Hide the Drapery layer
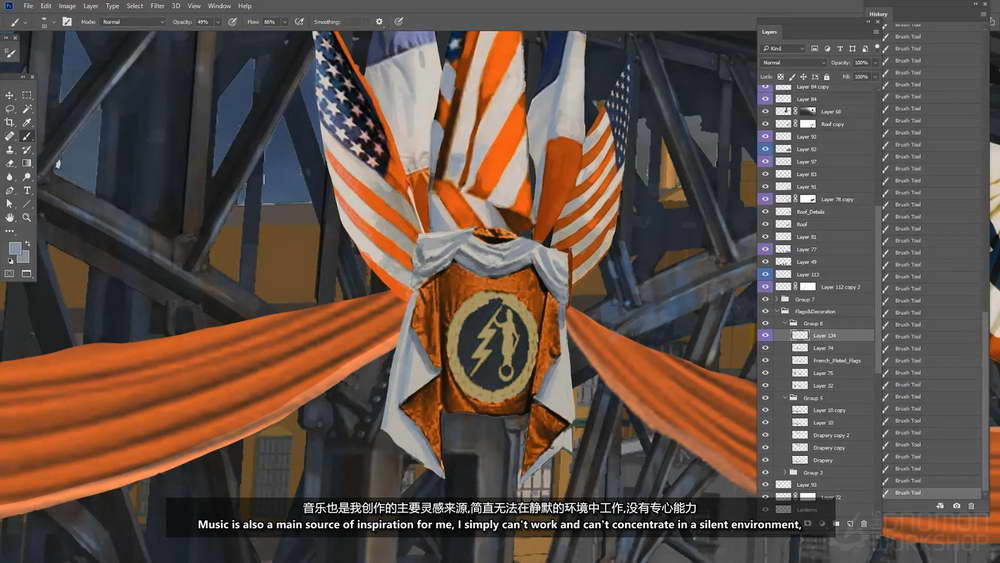 coord(765,460)
